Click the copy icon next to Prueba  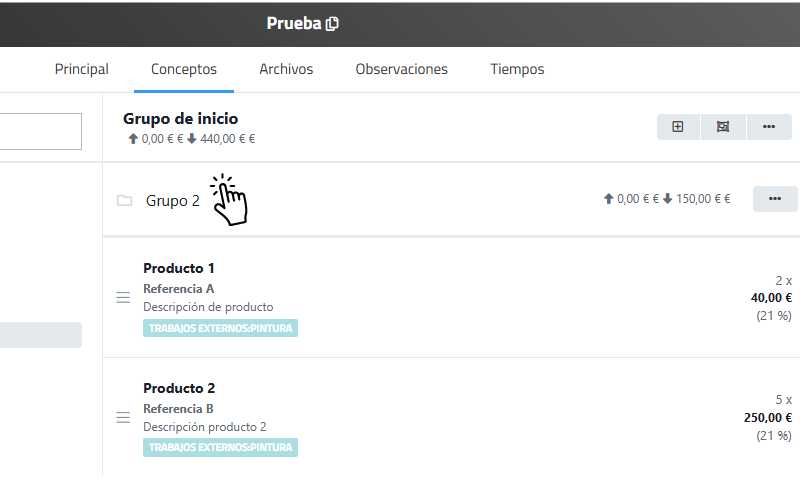(333, 23)
